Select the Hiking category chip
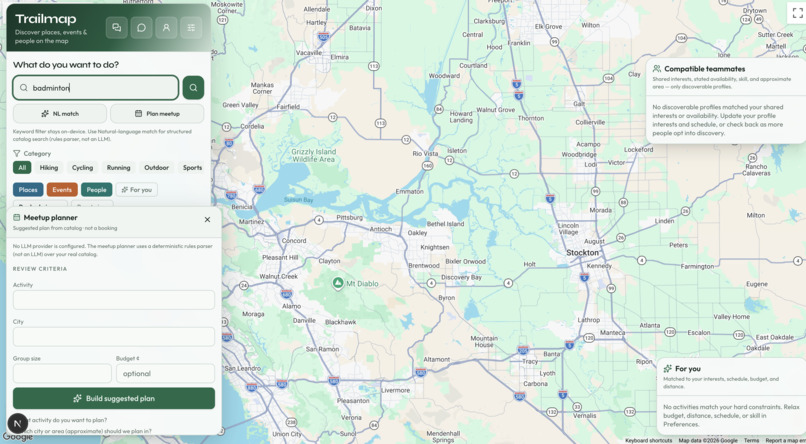Screen dimensions: 806x444 49,168
